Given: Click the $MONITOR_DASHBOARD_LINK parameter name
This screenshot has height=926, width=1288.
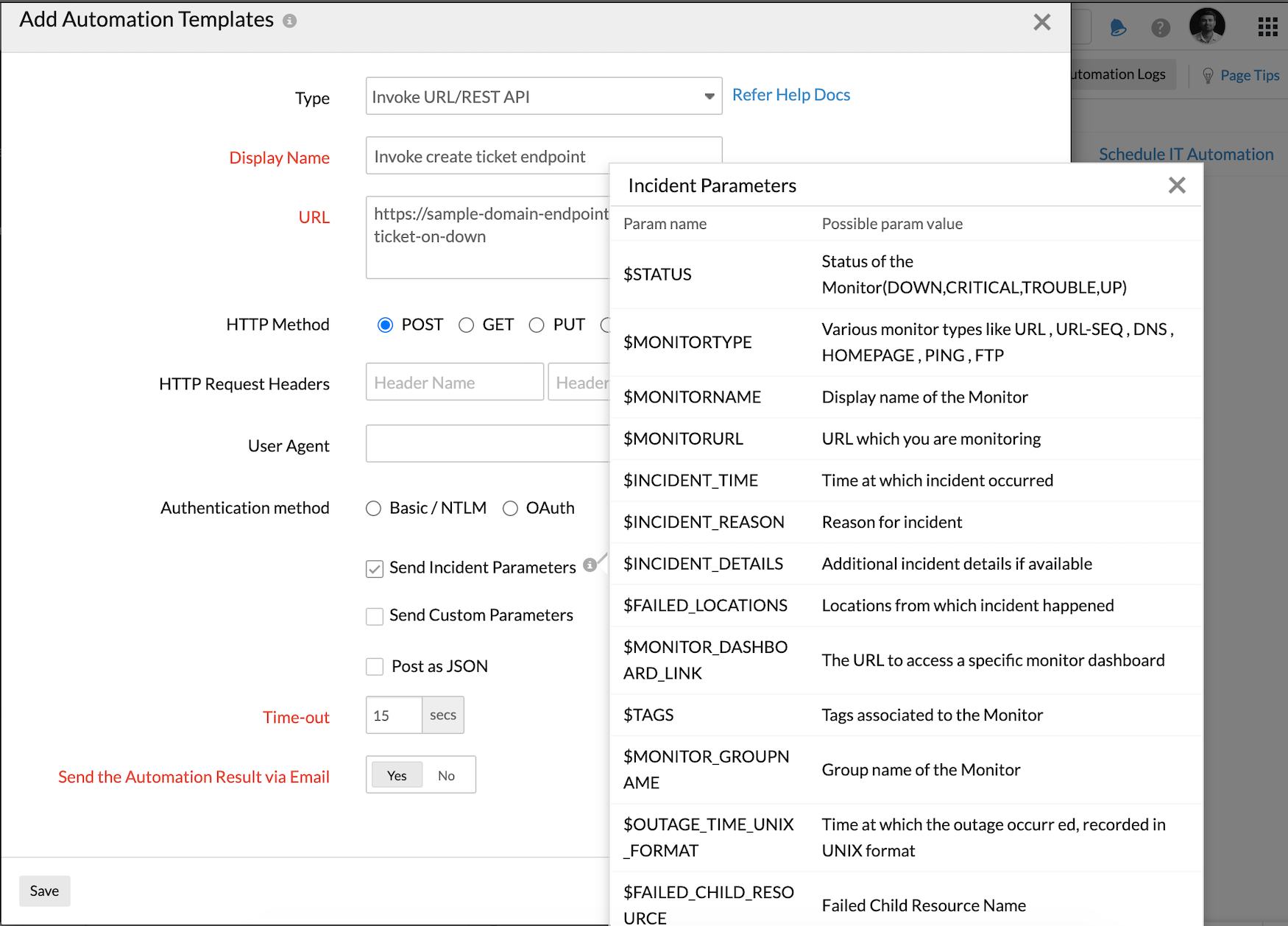Looking at the screenshot, I should [x=705, y=660].
